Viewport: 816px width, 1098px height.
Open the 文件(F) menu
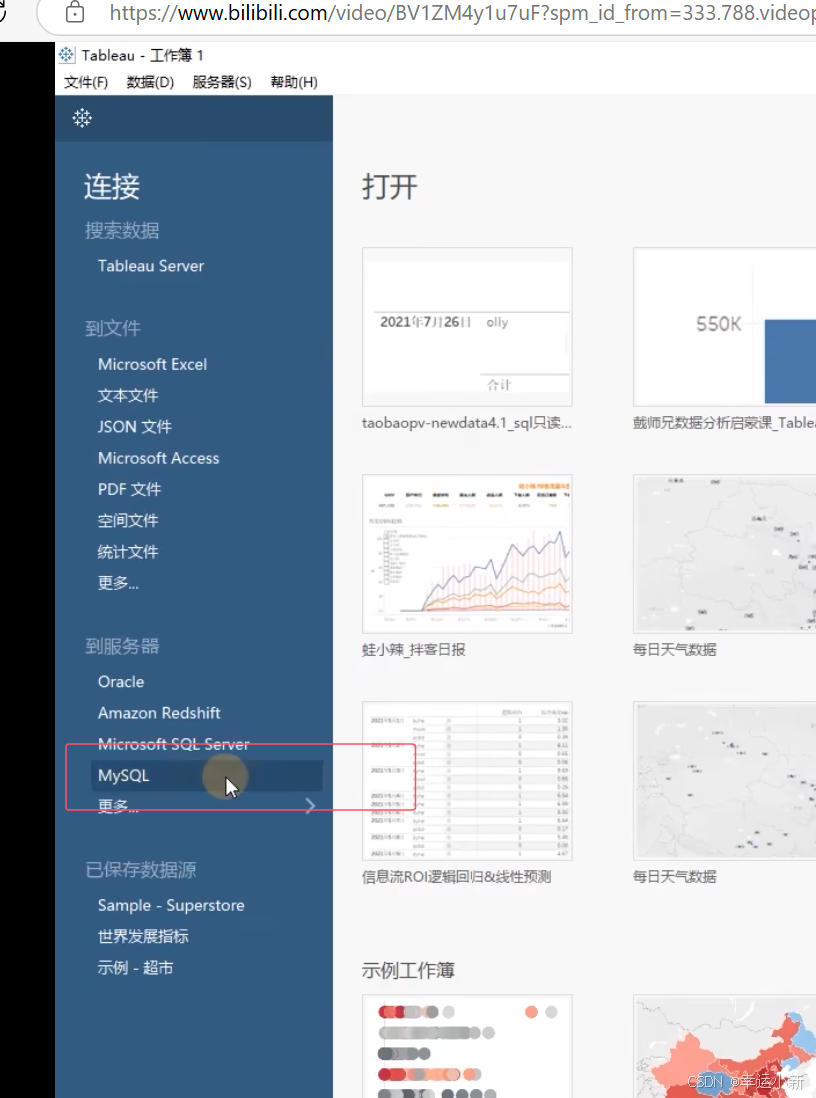(x=86, y=82)
